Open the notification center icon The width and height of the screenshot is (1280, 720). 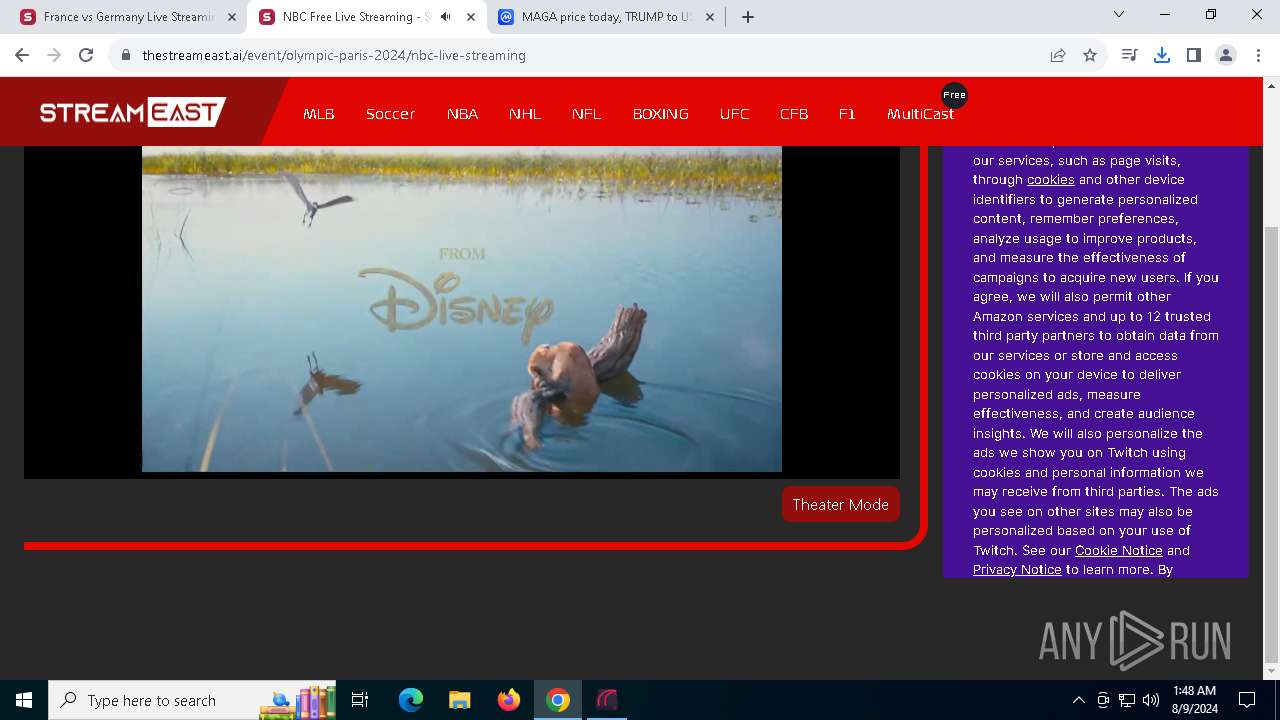(x=1247, y=700)
